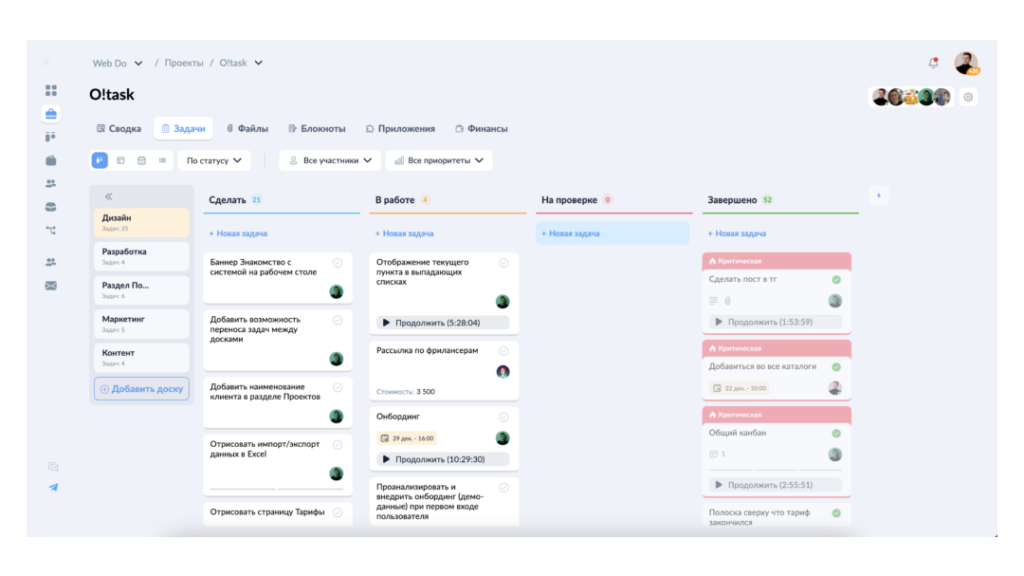The height and width of the screenshot is (576, 1024).
Task: Click the mail envelope icon in sidebar
Action: click(x=51, y=285)
